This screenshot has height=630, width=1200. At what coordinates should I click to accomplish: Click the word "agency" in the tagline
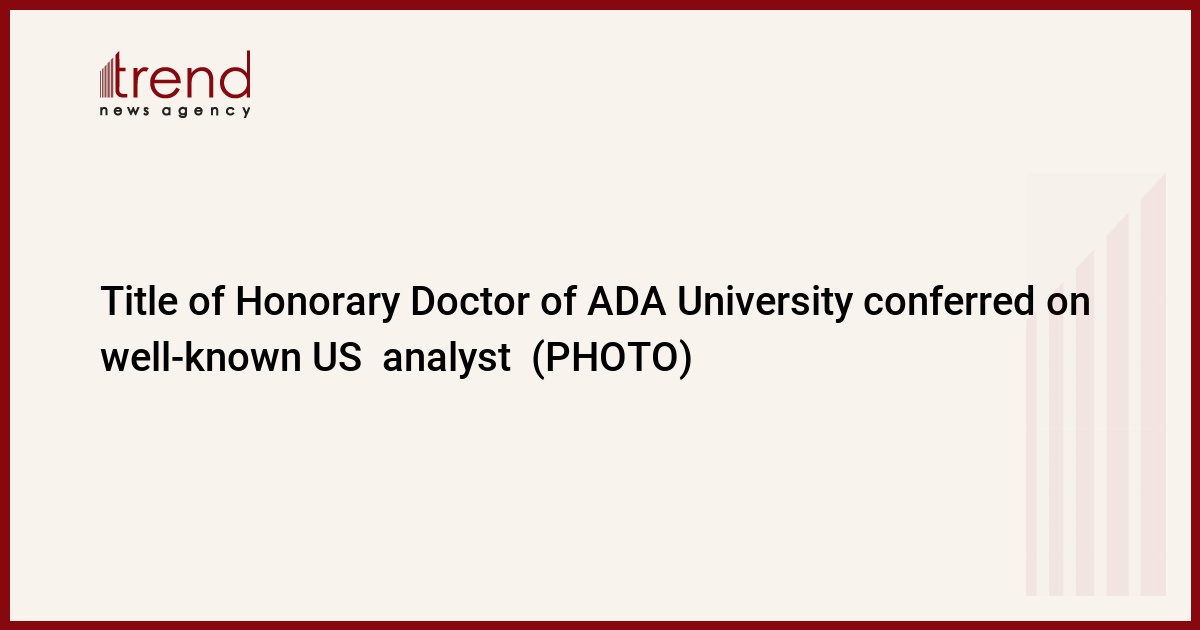pos(208,111)
